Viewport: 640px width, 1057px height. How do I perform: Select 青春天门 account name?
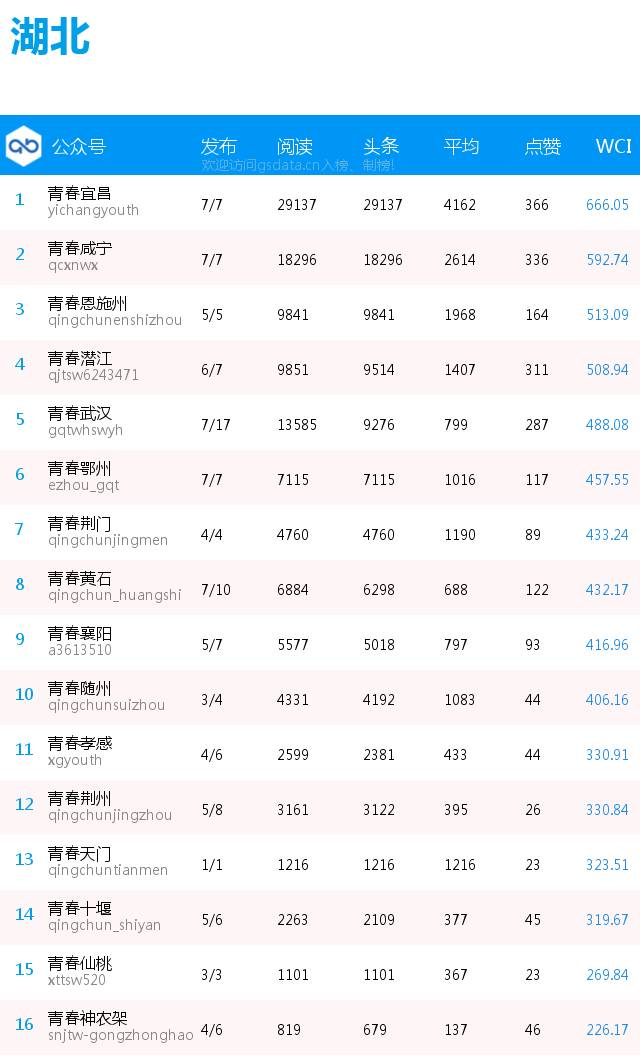click(80, 853)
